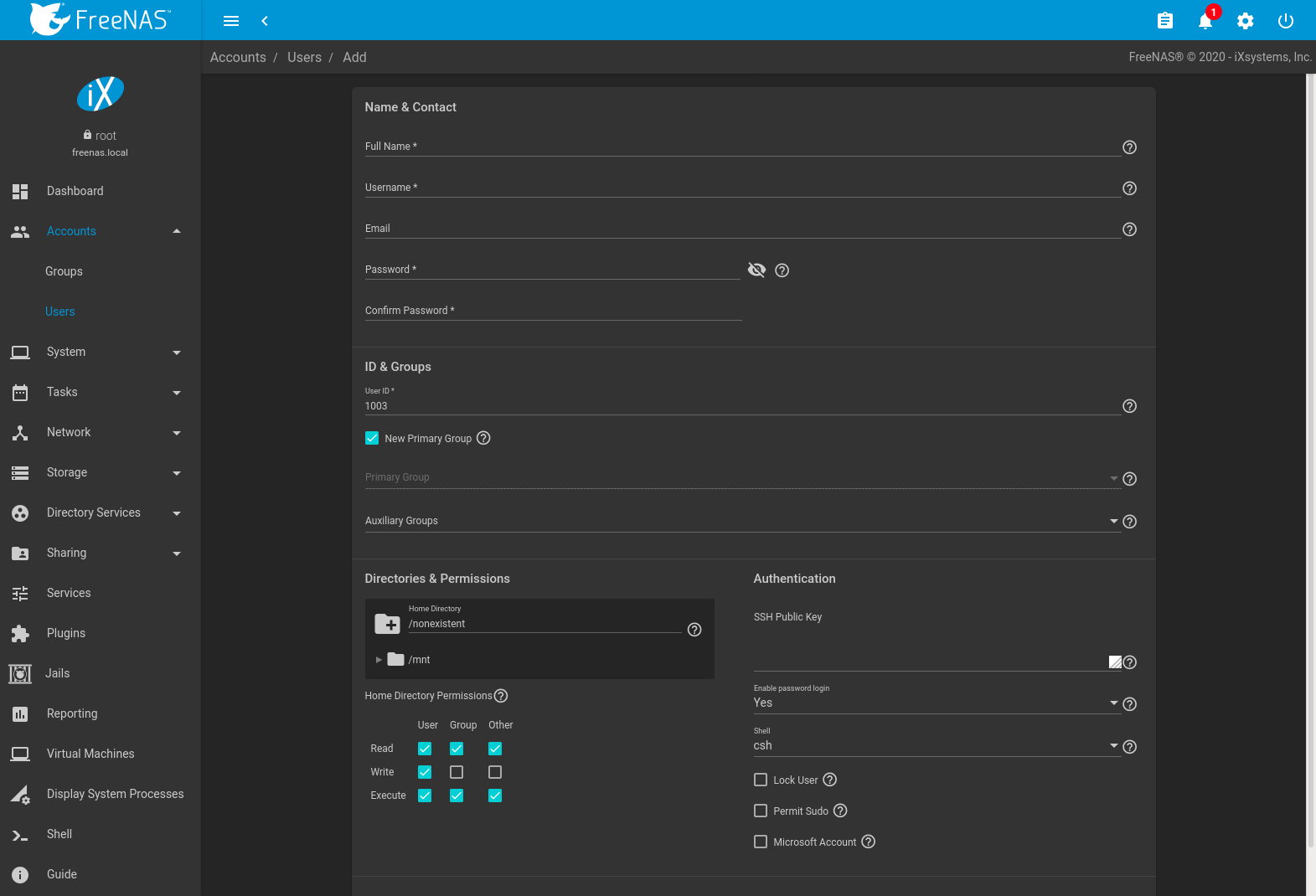Open the Storage menu in sidebar
Image resolution: width=1316 pixels, height=896 pixels.
[x=67, y=472]
